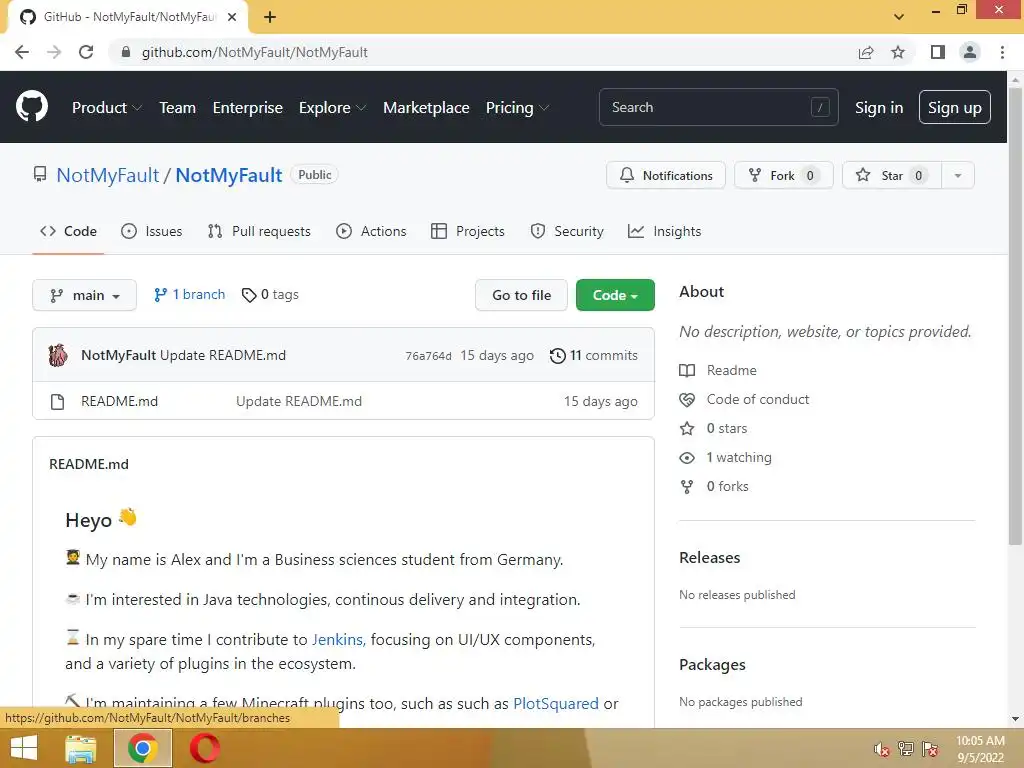This screenshot has width=1024, height=768.
Task: Expand the Pricing menu
Action: (517, 108)
